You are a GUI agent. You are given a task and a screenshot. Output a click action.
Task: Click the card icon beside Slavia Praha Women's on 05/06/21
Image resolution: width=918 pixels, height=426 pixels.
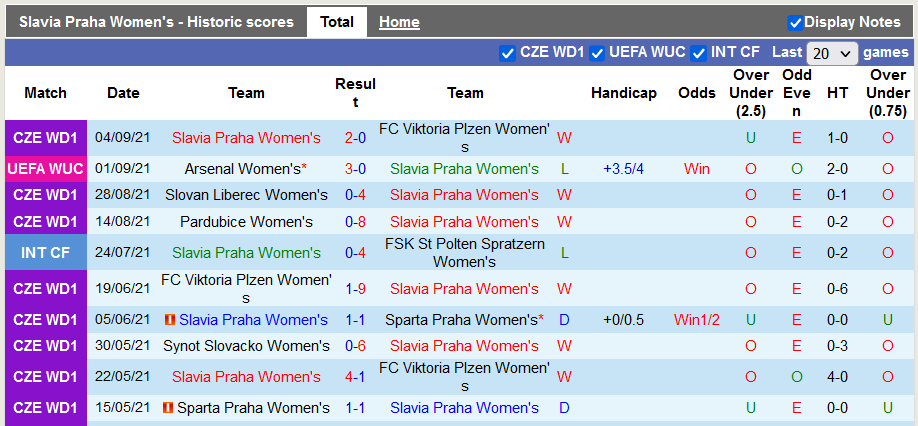coord(170,320)
